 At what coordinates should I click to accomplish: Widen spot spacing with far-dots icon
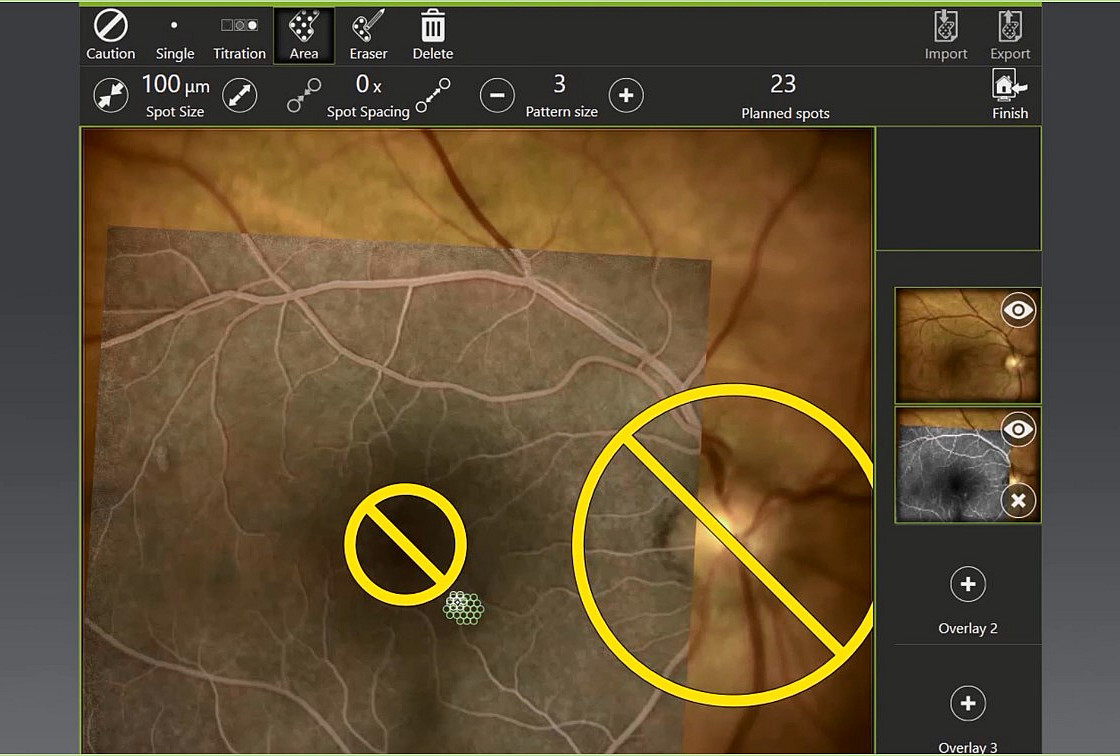[x=433, y=95]
